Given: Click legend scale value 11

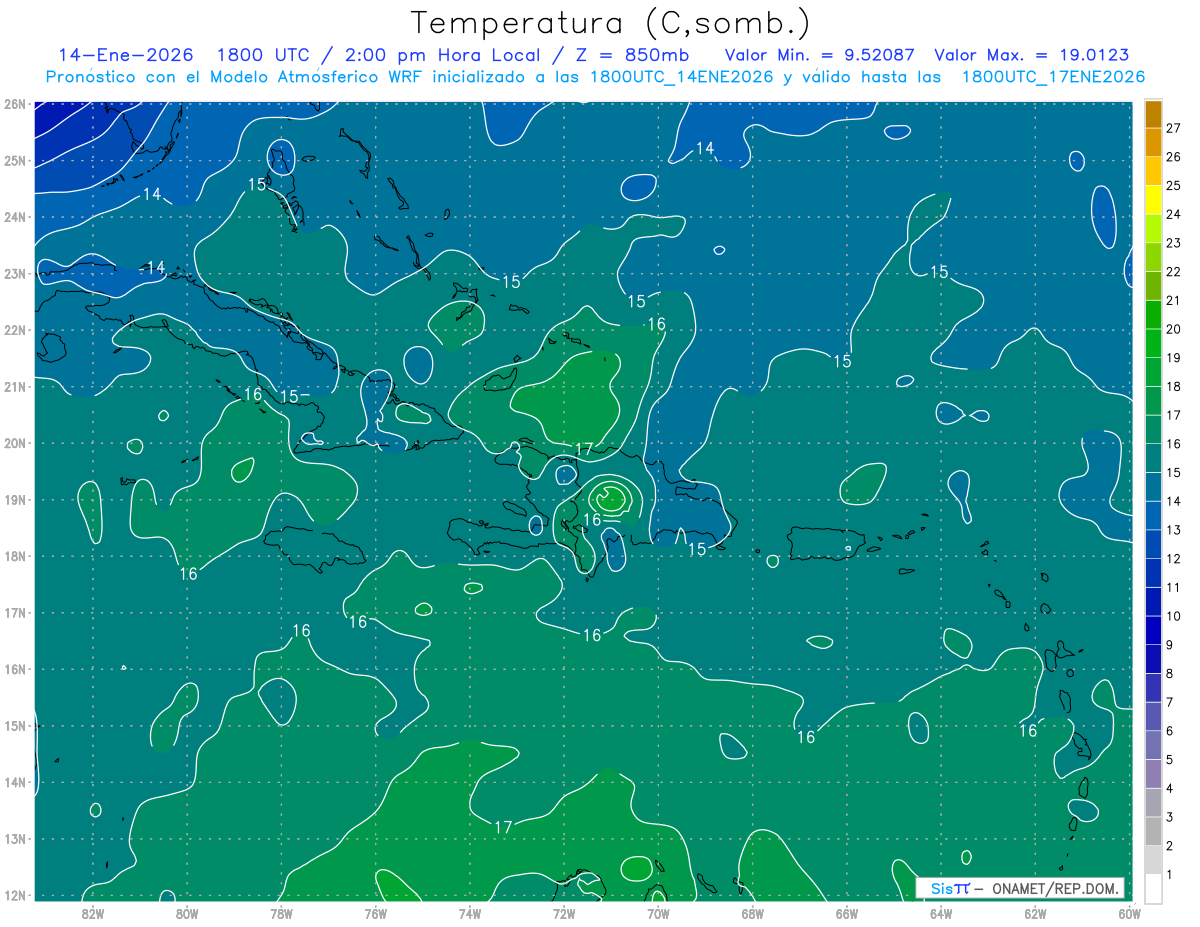Looking at the screenshot, I should coord(1174,587).
